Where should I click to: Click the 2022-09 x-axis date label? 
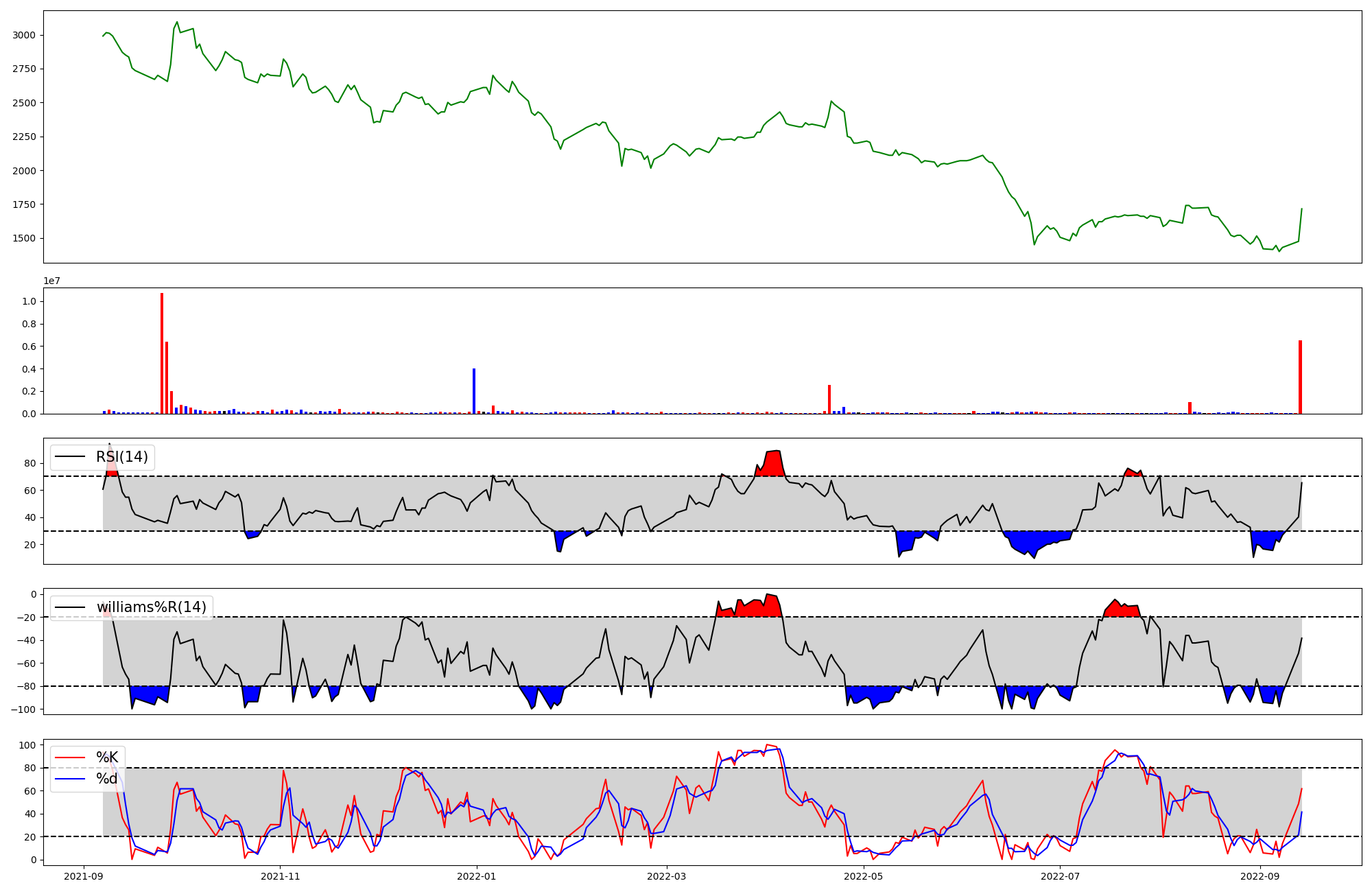[x=1260, y=876]
